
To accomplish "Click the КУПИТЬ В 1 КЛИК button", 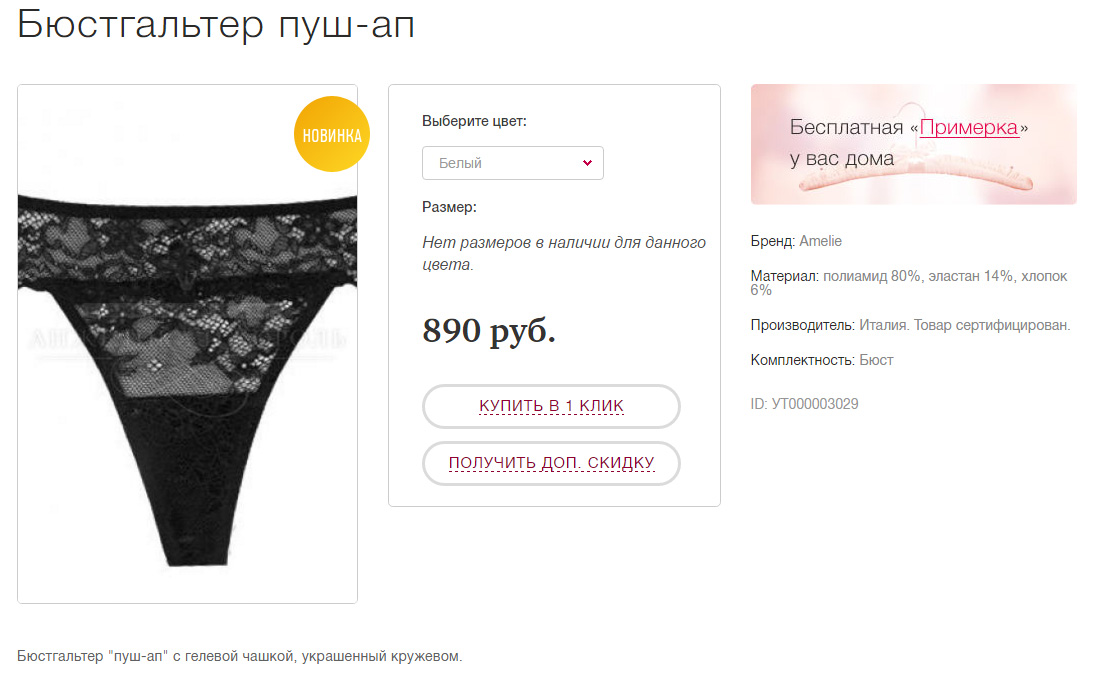I will [x=551, y=406].
